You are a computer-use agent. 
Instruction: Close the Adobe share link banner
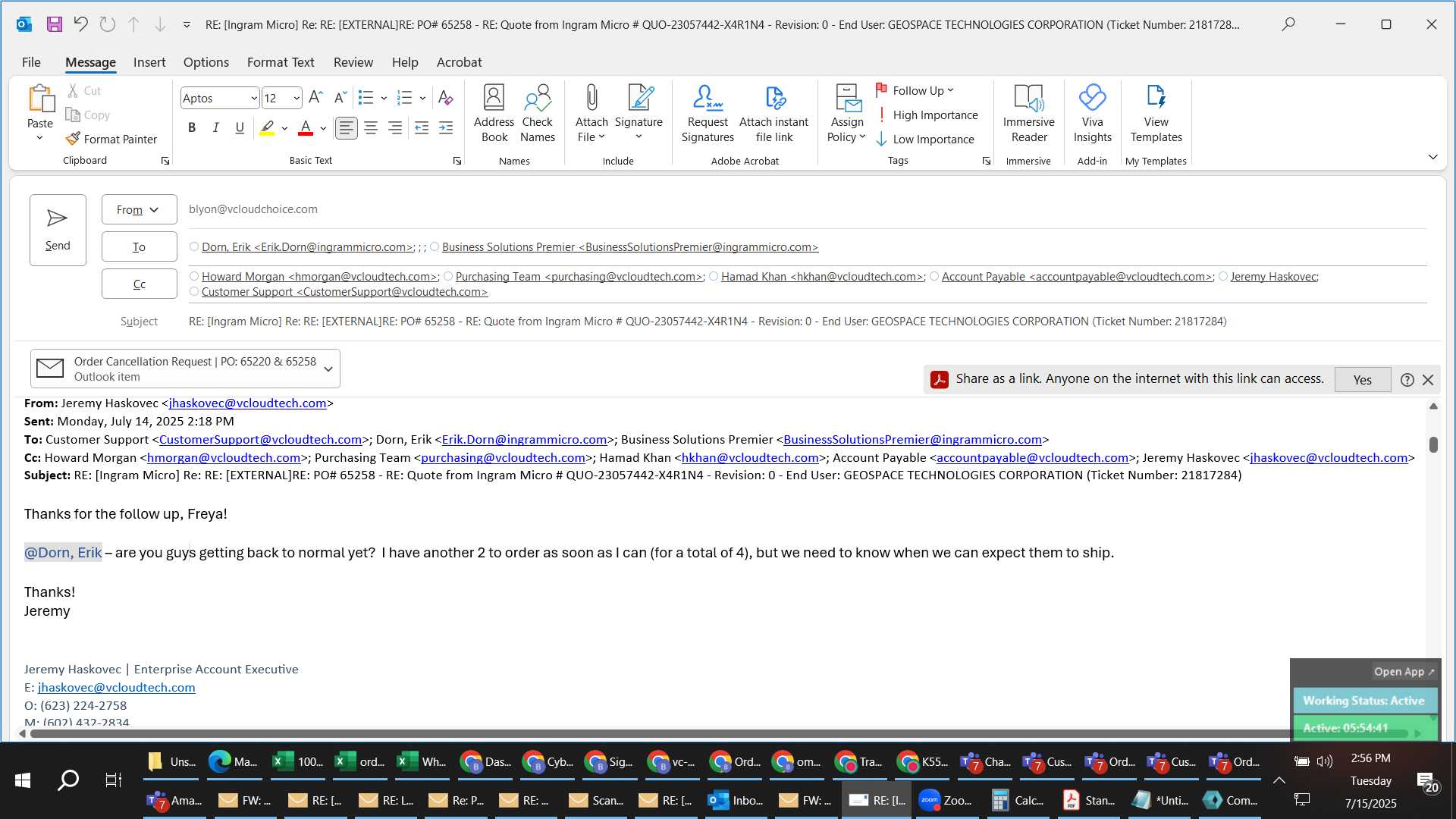coord(1428,380)
